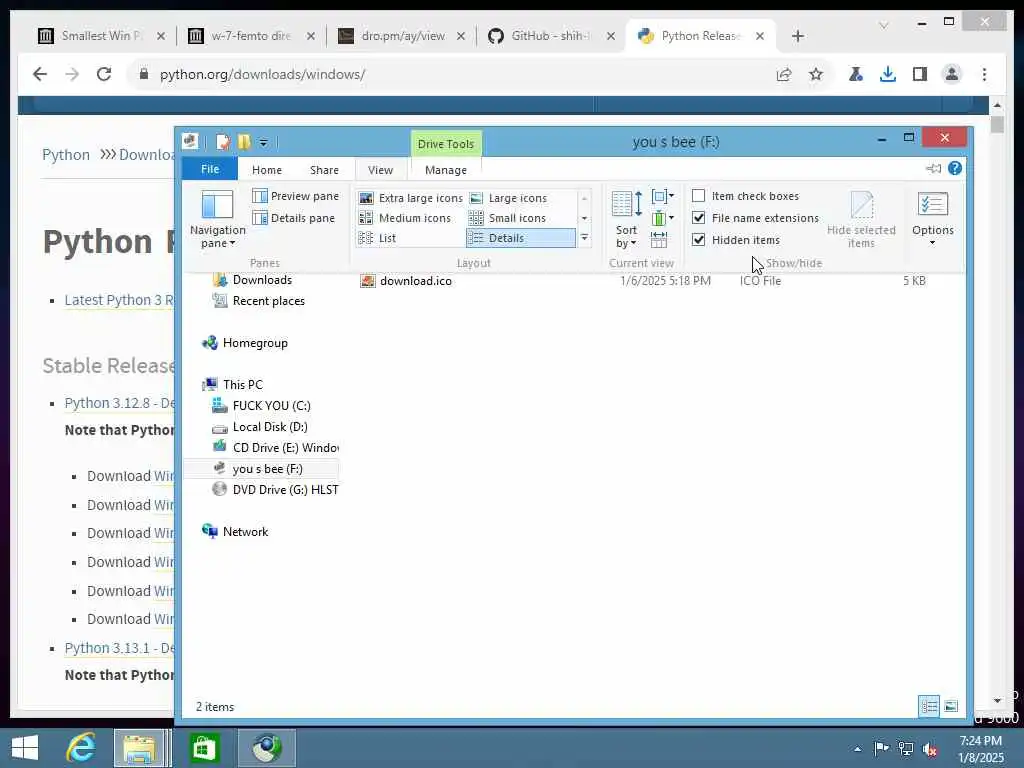
Task: Uncheck File name extensions
Action: point(698,218)
